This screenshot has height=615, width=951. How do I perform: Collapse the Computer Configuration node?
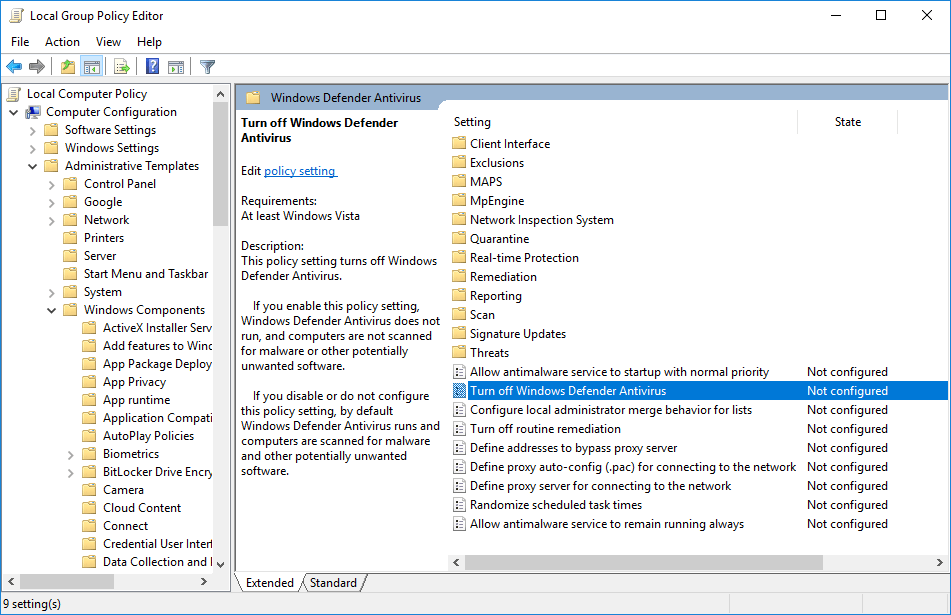pyautogui.click(x=13, y=112)
